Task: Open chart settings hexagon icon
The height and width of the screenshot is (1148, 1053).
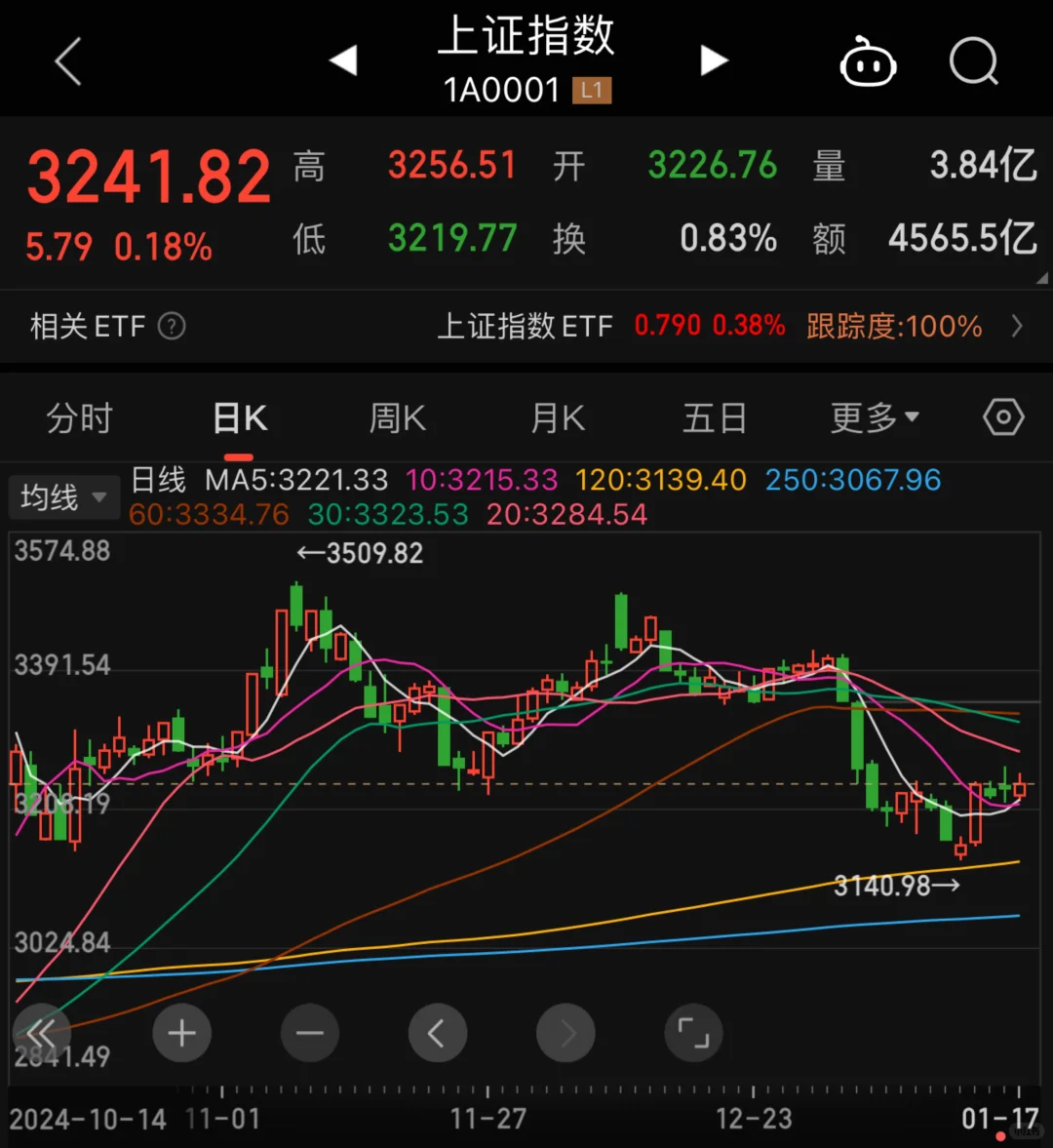Action: point(1003,417)
